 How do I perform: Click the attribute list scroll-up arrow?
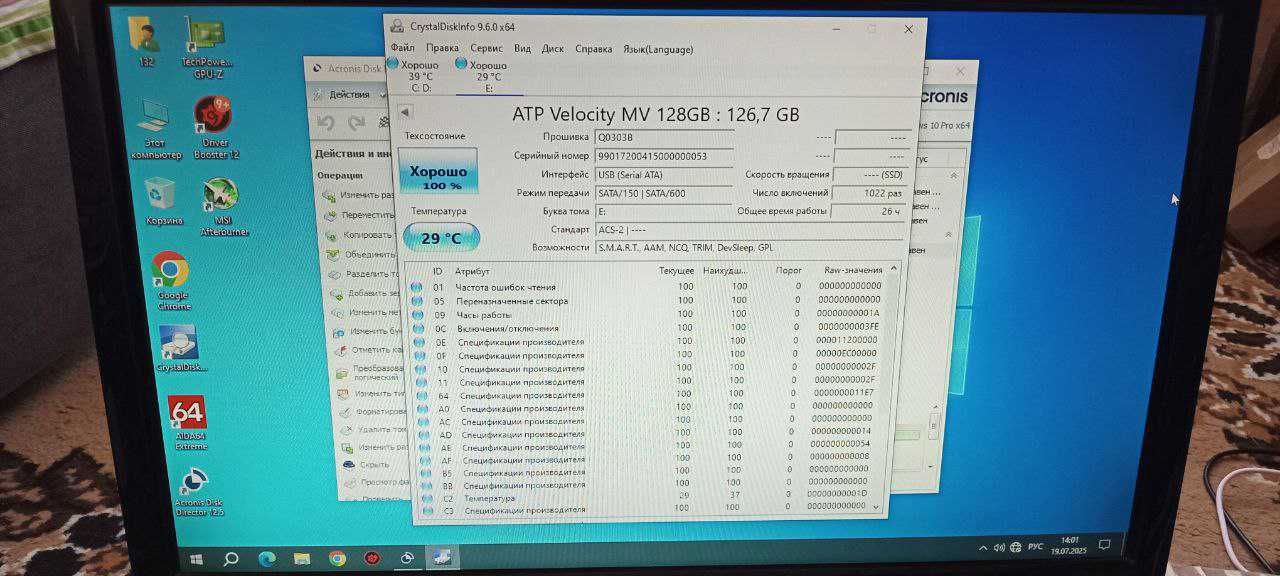pos(893,268)
